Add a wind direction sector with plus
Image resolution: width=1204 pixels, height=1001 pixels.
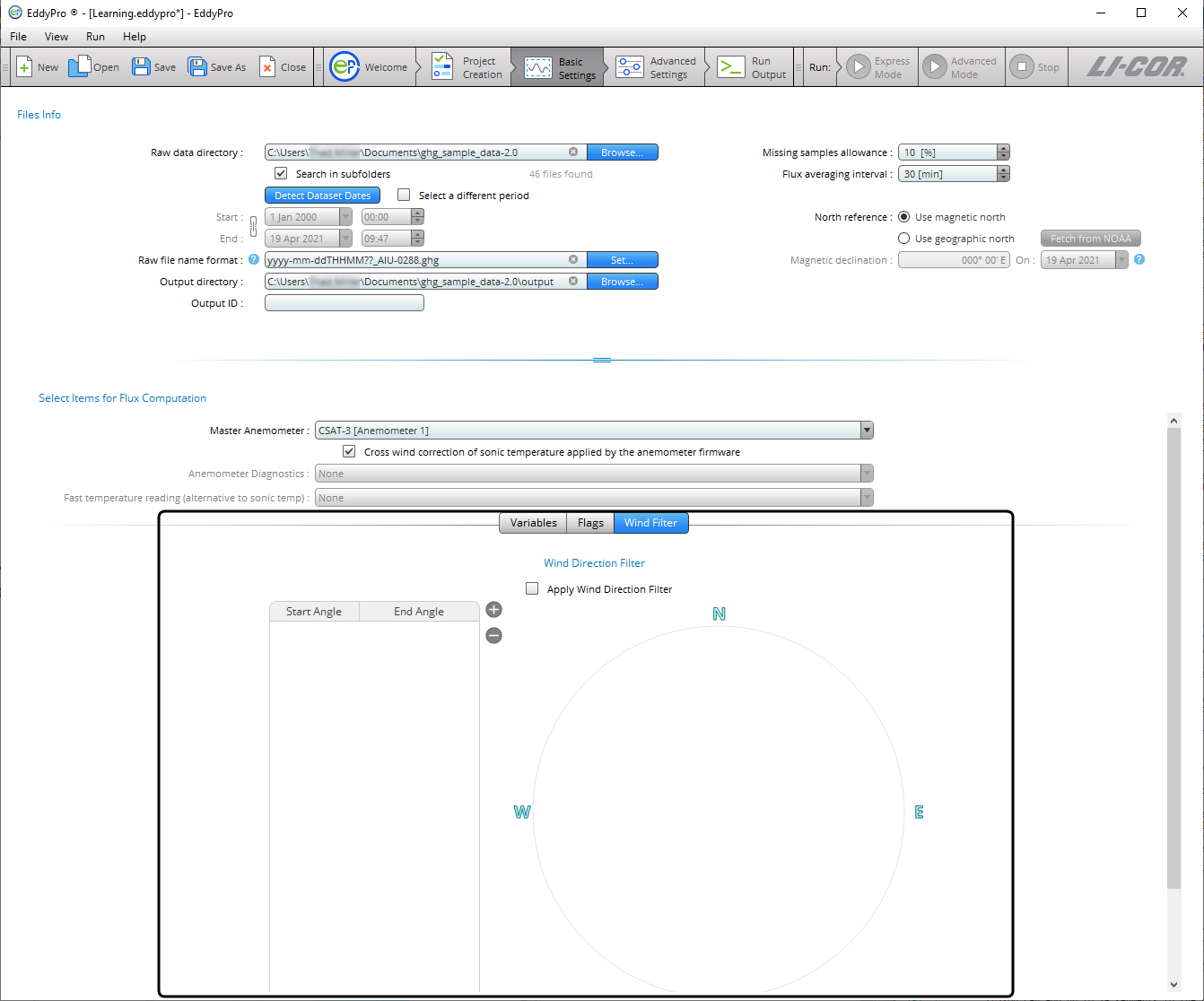[493, 610]
